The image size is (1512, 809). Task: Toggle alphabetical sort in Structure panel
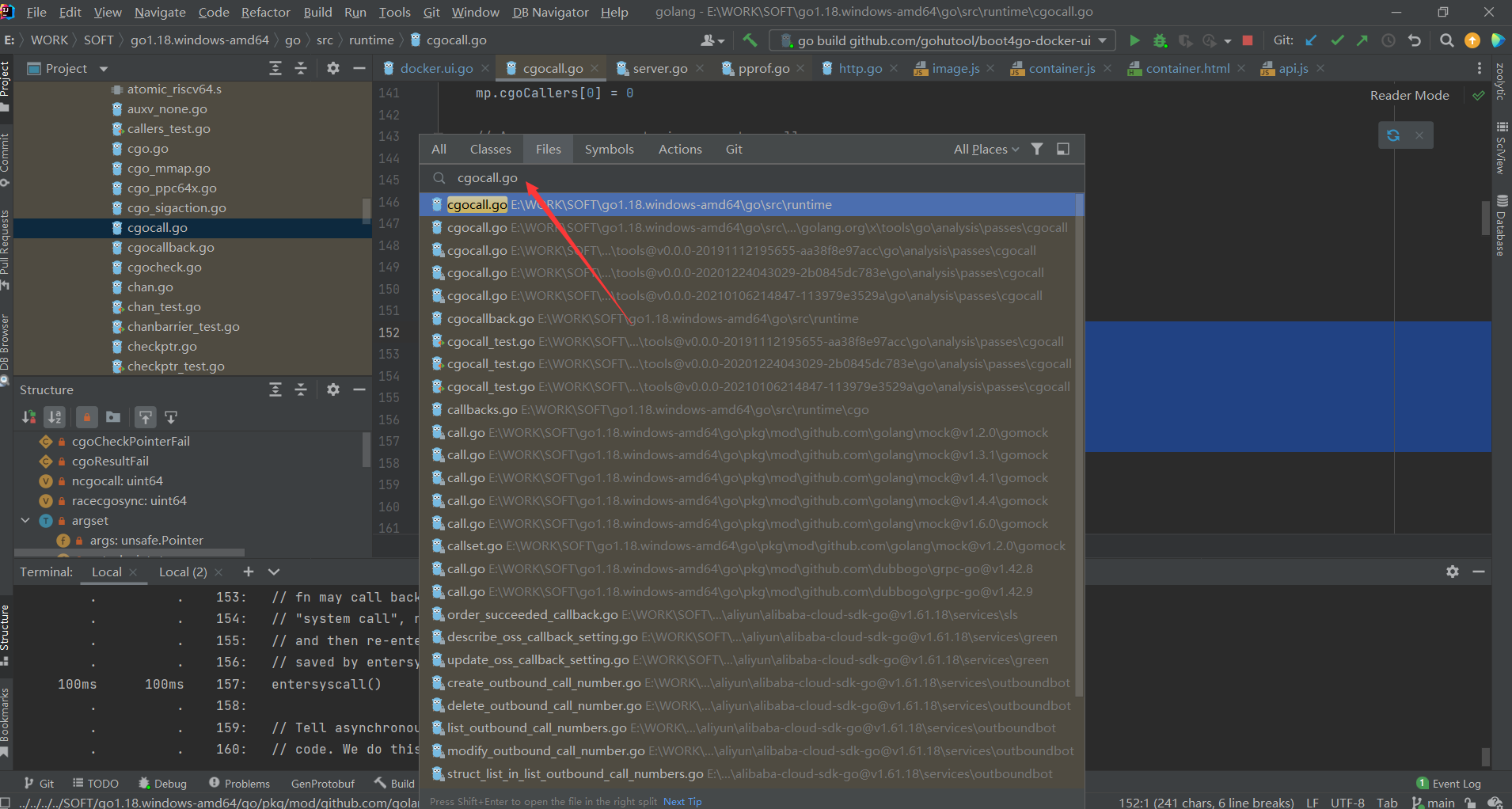point(55,417)
